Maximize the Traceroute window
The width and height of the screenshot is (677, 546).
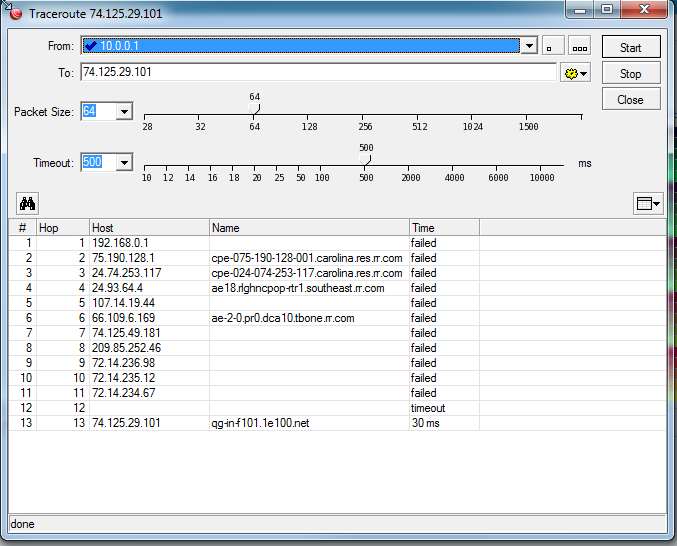607,9
